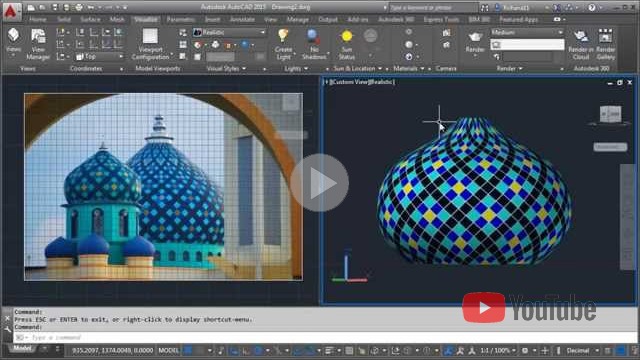Click the Create Camera icon
Viewport: 640px width, 360px height.
tap(447, 33)
